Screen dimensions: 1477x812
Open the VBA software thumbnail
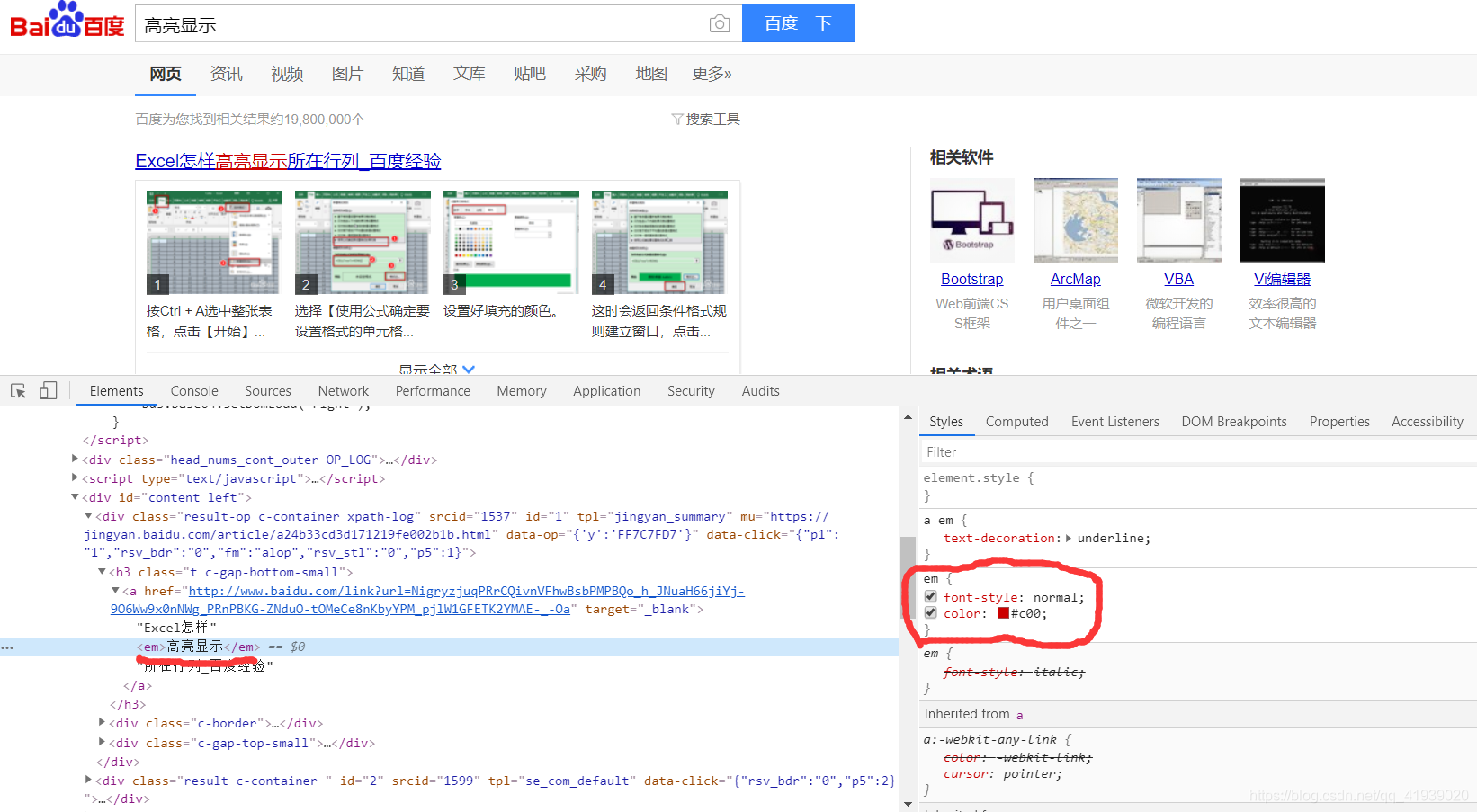(x=1179, y=220)
